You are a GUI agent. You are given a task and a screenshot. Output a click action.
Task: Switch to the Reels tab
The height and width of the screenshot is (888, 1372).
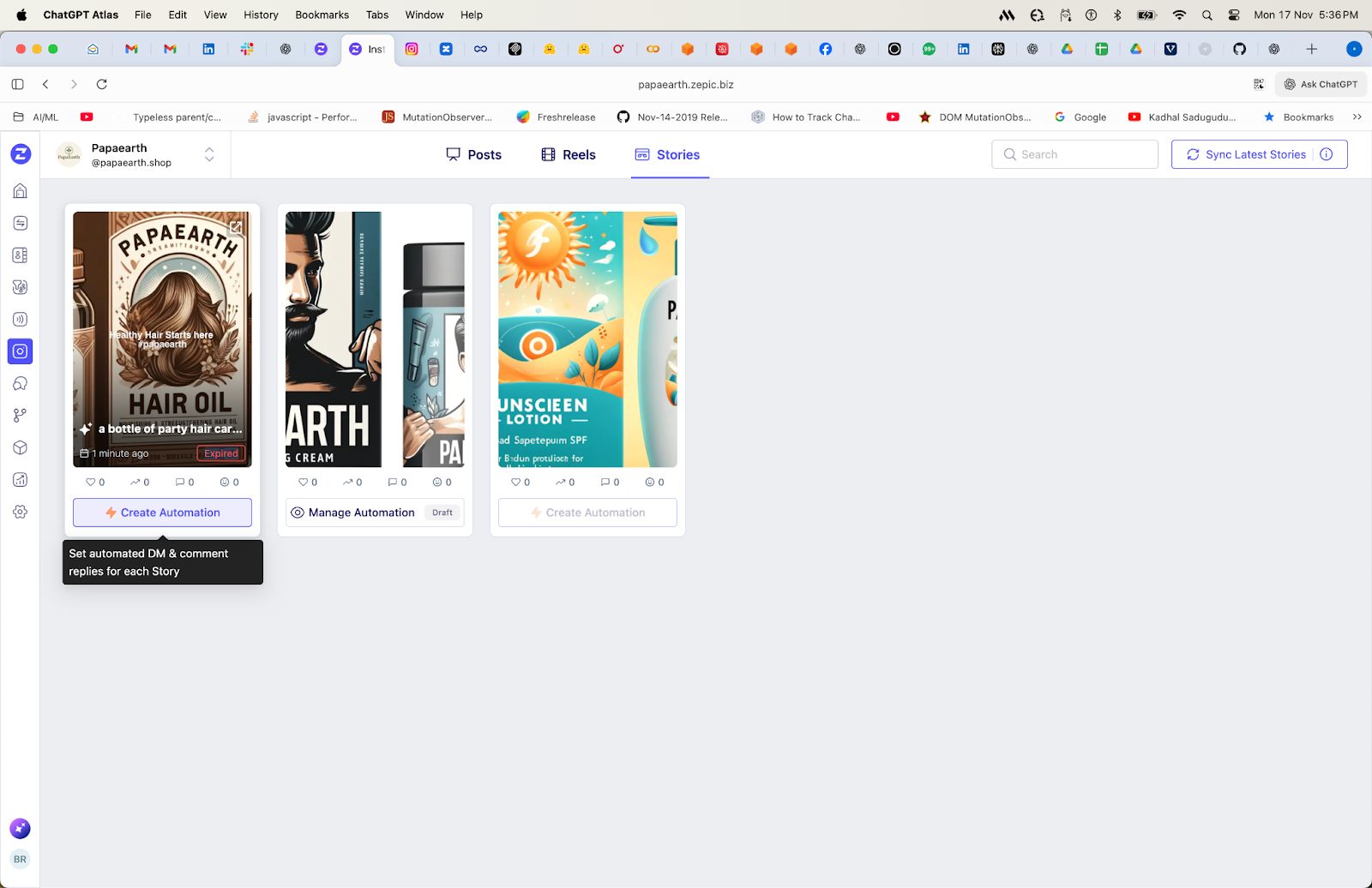[x=569, y=154]
